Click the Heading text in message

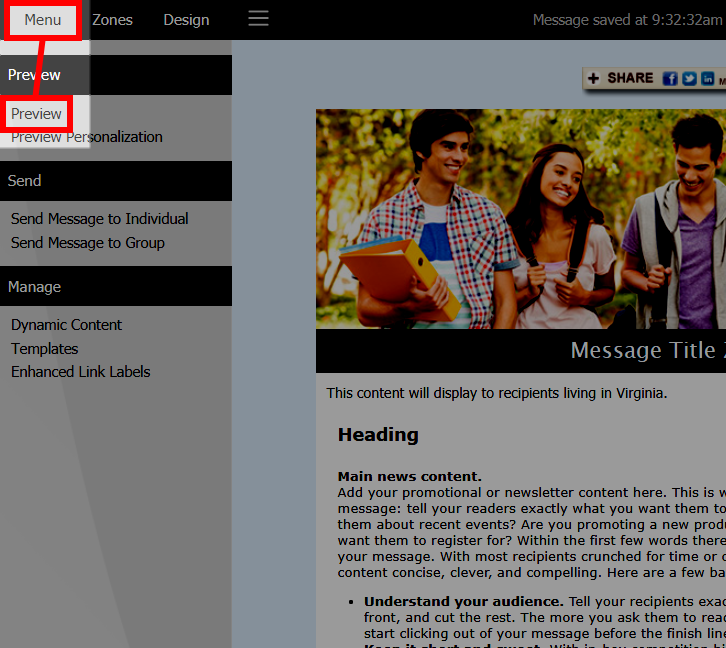tap(378, 435)
